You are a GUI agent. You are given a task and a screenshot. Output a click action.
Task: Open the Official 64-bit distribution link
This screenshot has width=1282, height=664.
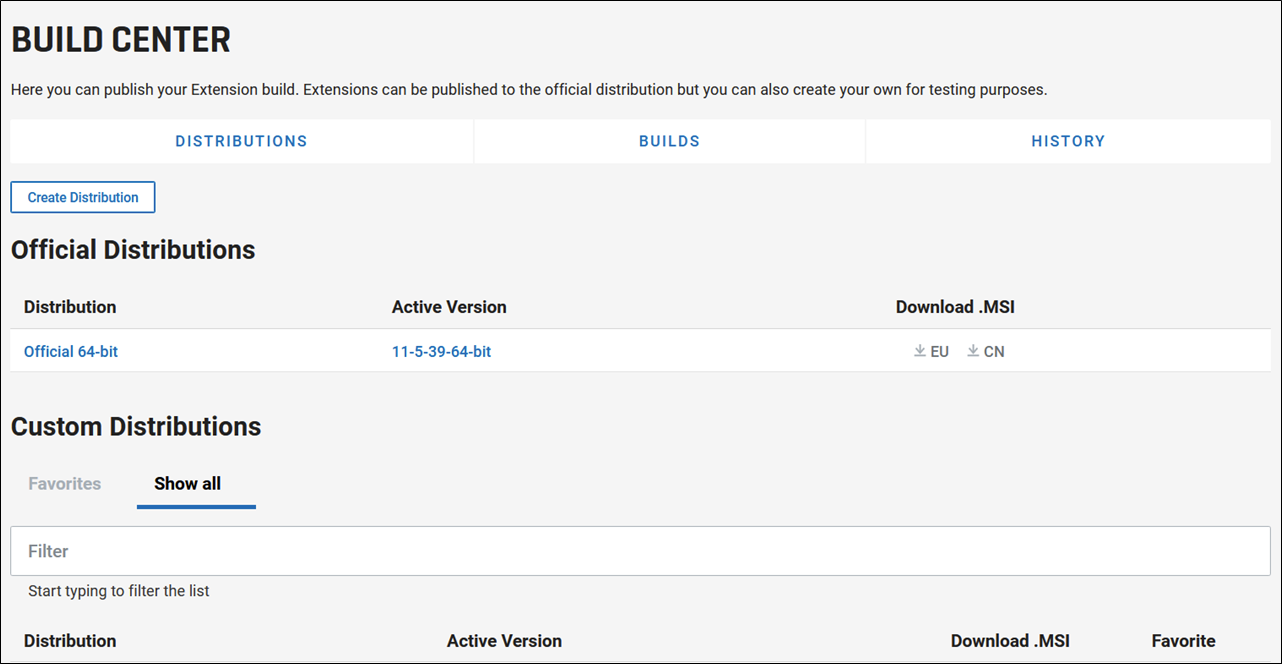click(x=71, y=352)
